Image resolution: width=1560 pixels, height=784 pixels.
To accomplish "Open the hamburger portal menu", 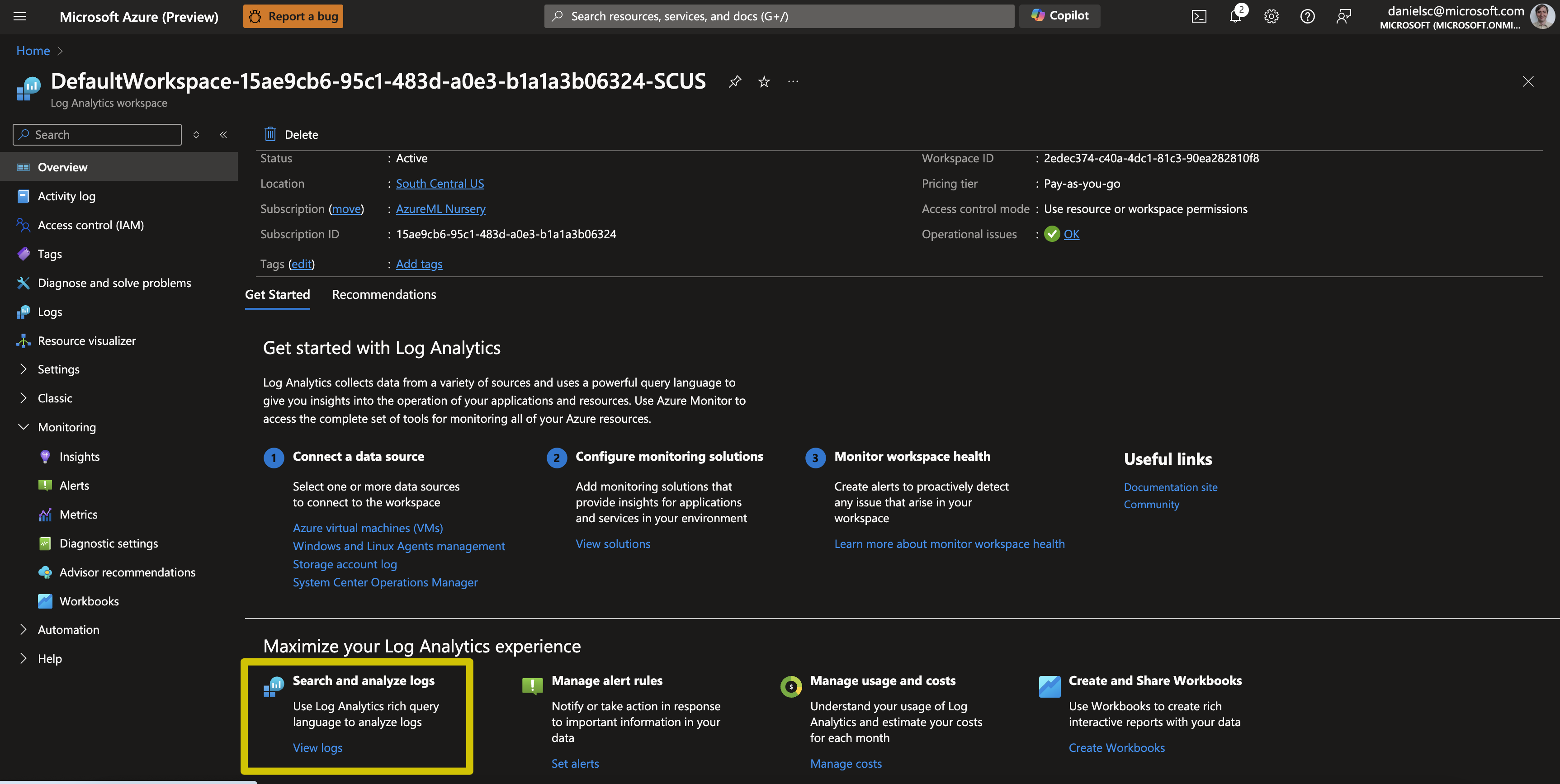I will pyautogui.click(x=20, y=16).
